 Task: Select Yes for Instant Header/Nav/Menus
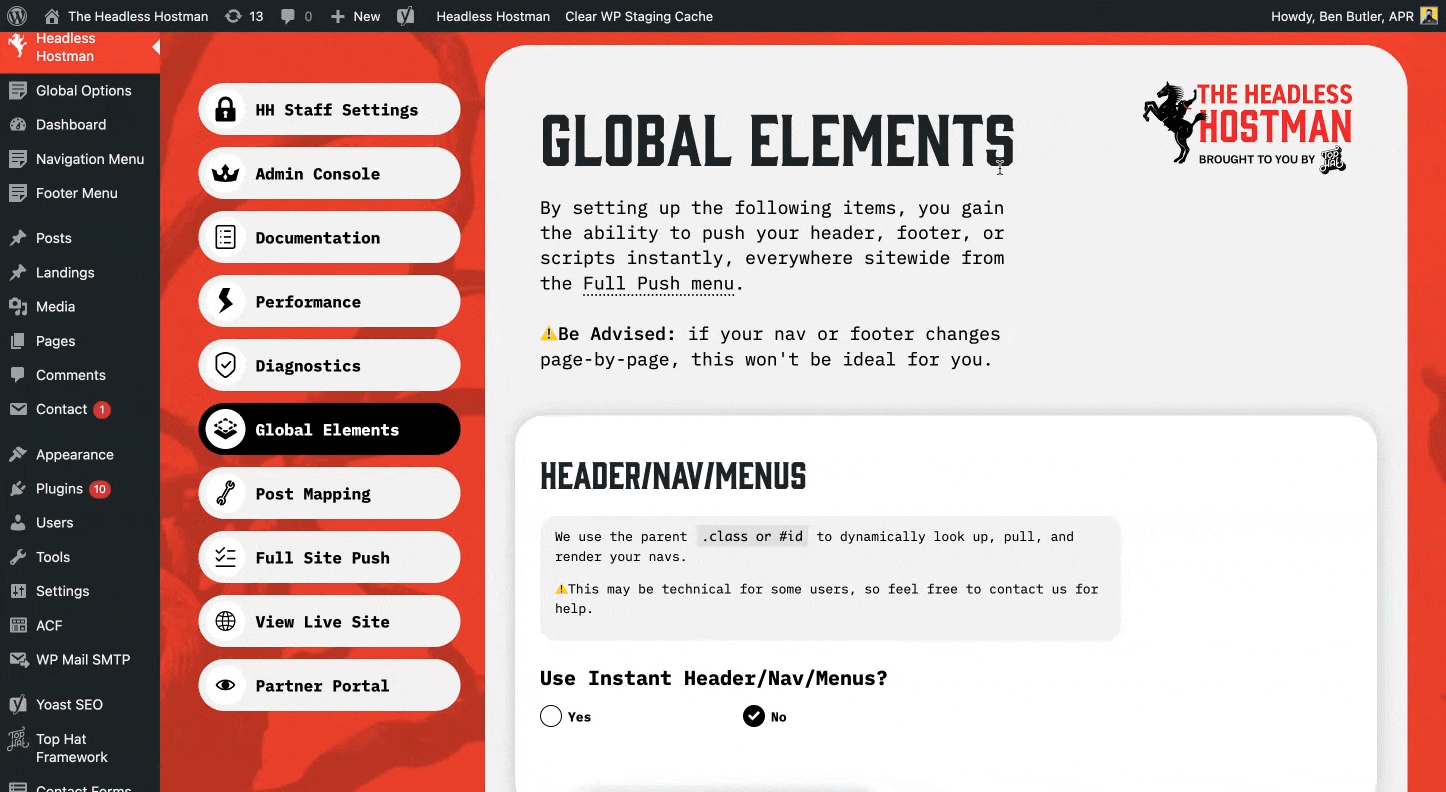[550, 716]
